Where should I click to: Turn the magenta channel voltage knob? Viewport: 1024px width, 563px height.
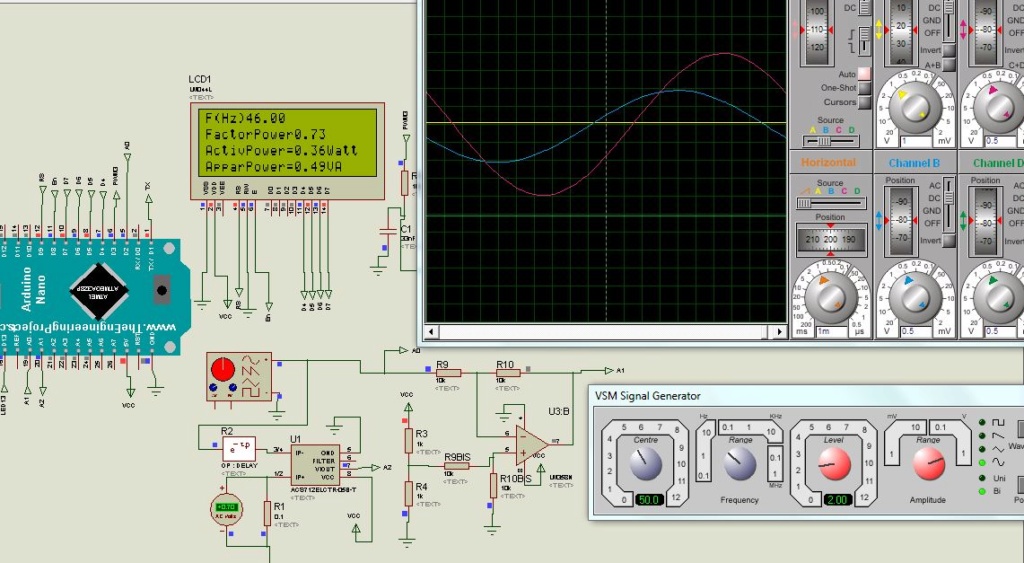pos(999,108)
